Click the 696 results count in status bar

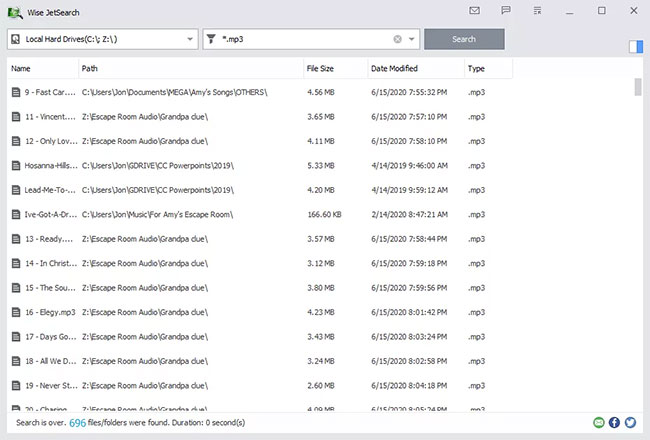pos(78,423)
